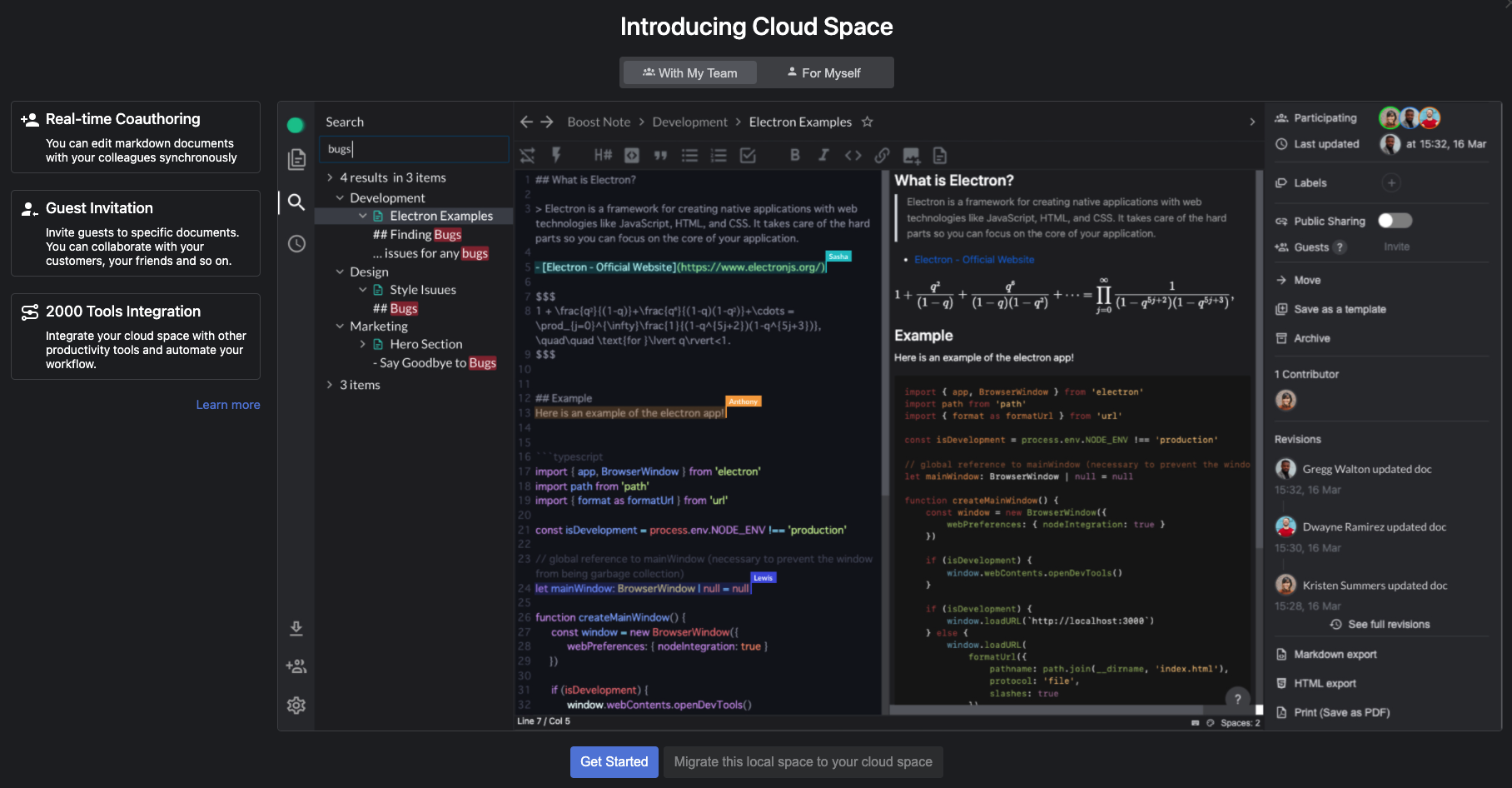This screenshot has width=1512, height=788.
Task: Expand the Hero Section result chevron
Action: point(363,344)
